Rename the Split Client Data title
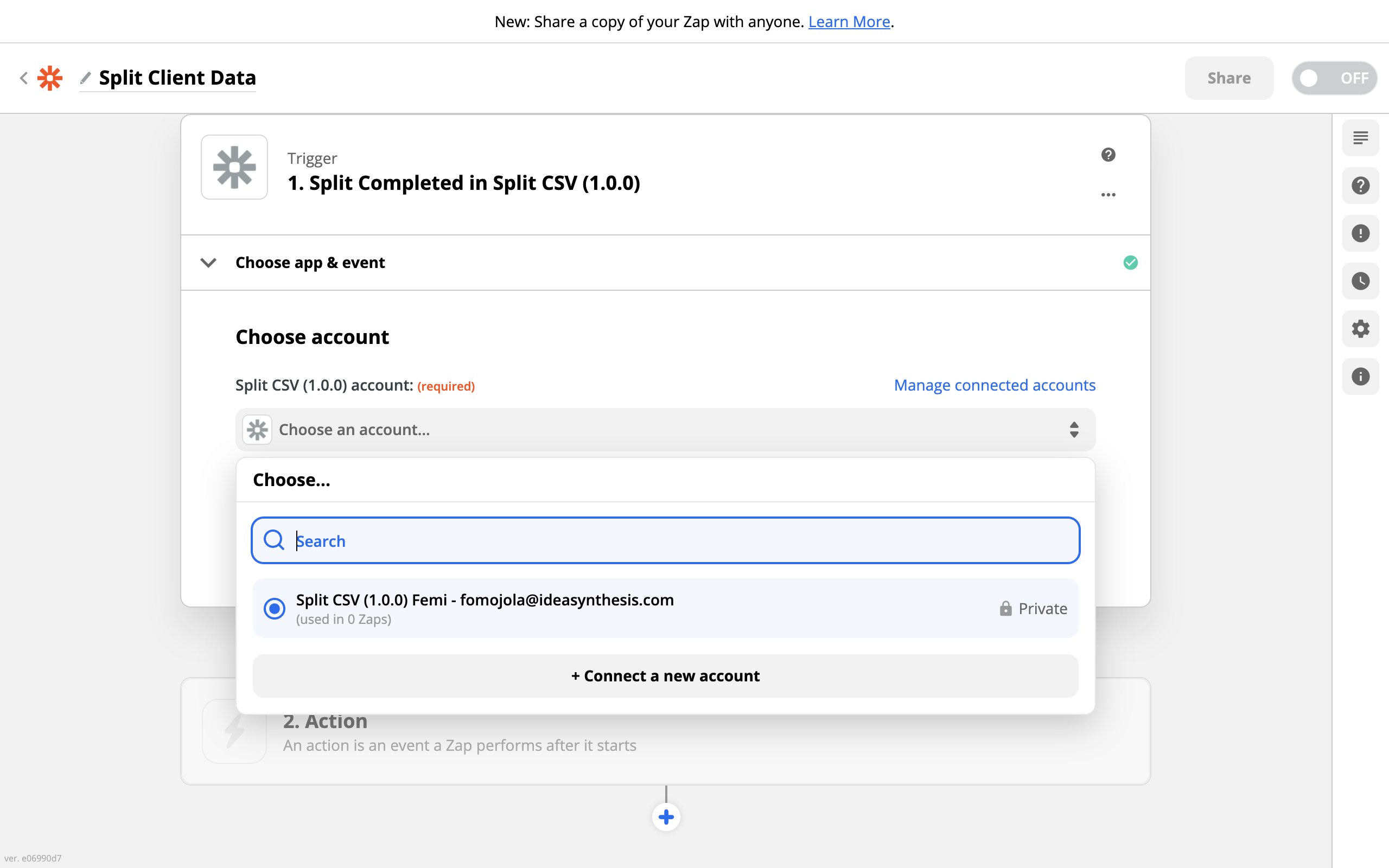 177,78
